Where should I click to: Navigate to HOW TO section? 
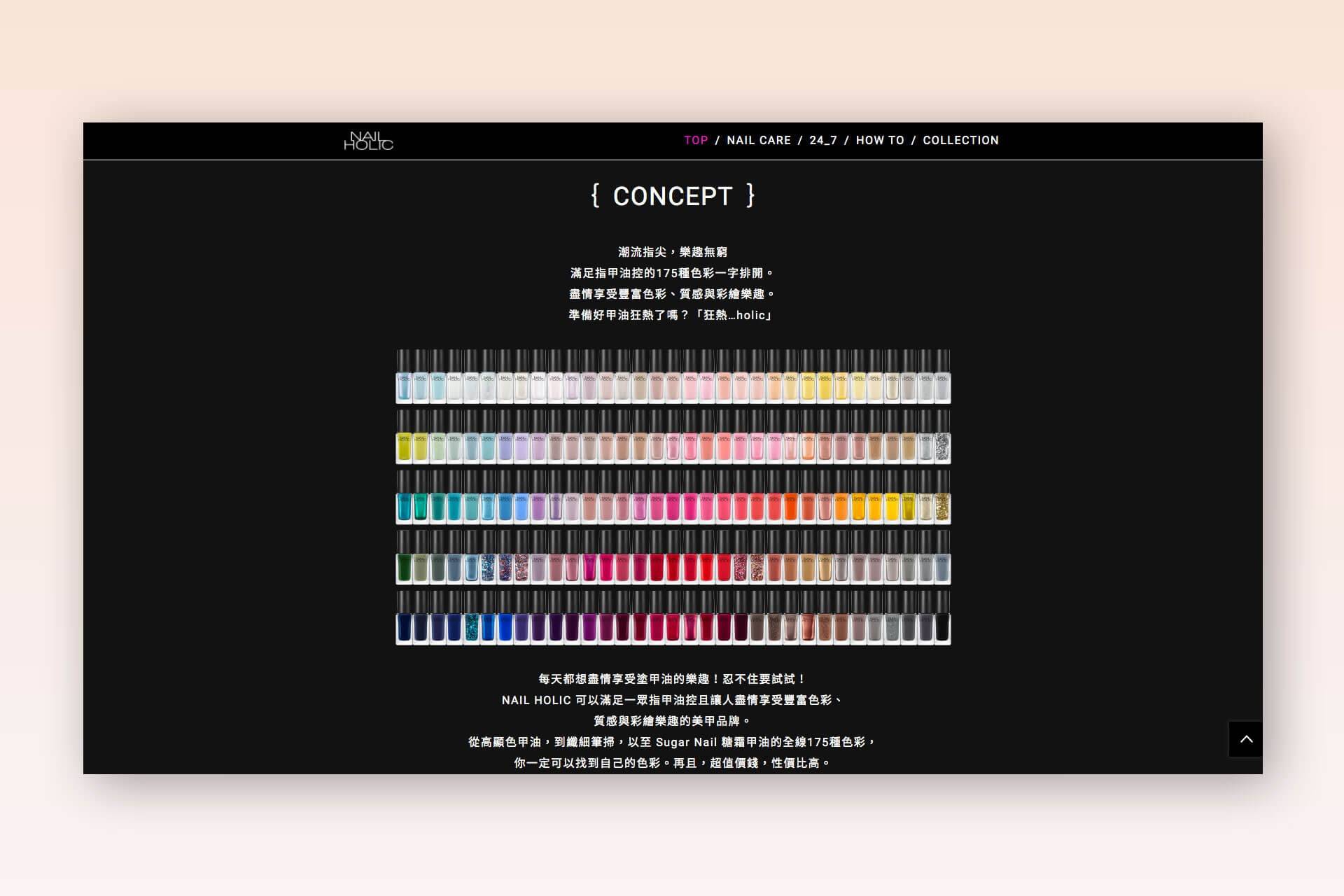tap(880, 140)
